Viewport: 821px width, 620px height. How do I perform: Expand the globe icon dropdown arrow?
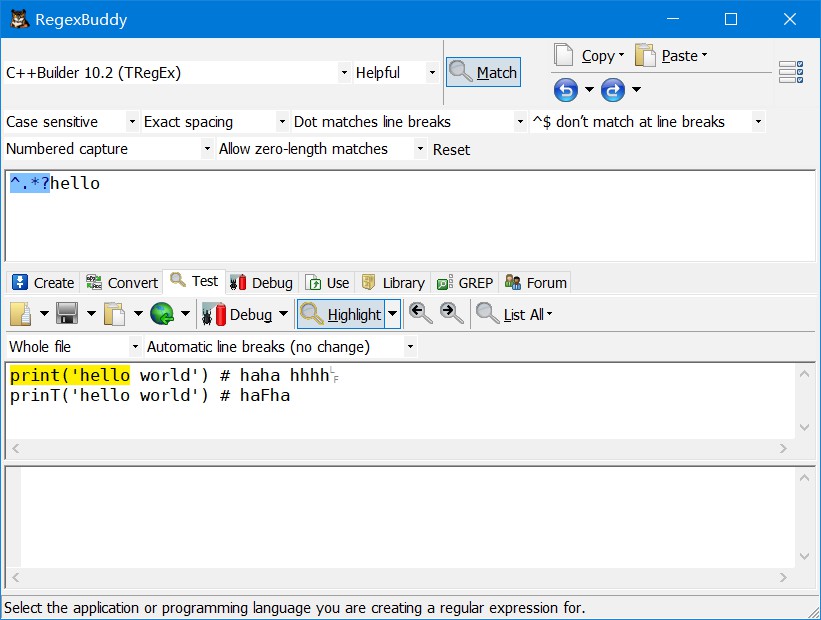(x=185, y=314)
